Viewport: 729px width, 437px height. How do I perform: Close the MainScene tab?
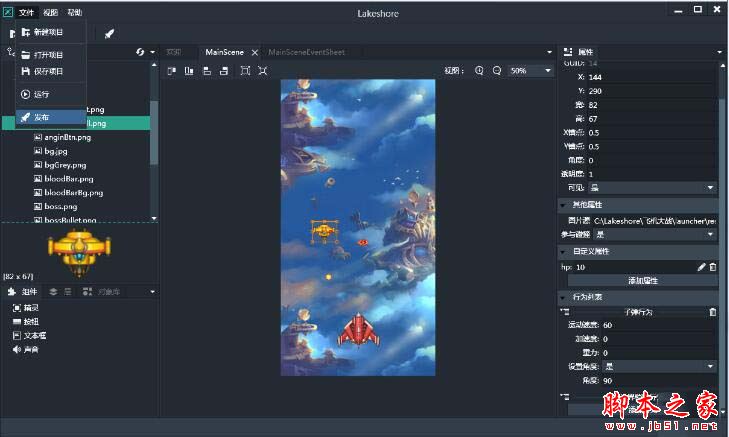coord(255,53)
